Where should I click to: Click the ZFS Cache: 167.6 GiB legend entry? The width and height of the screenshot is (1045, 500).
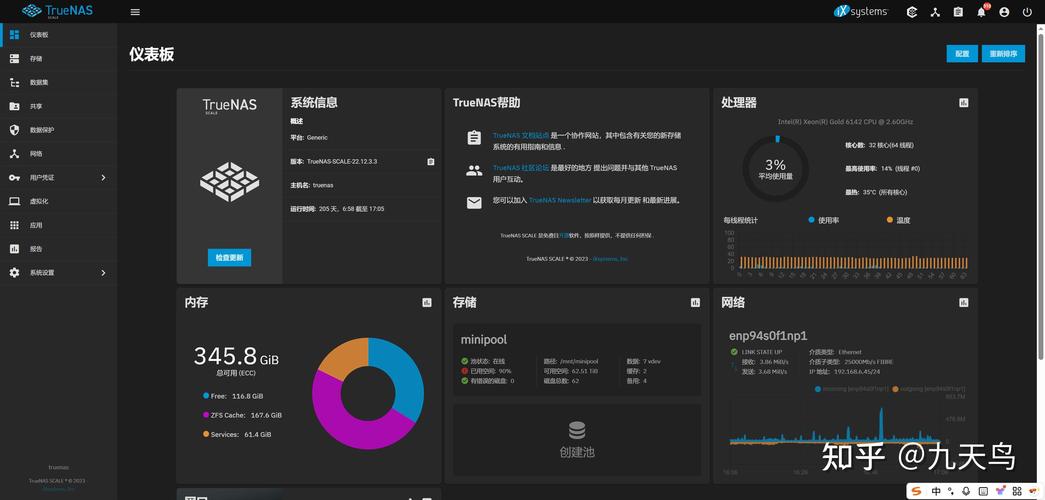coord(243,415)
